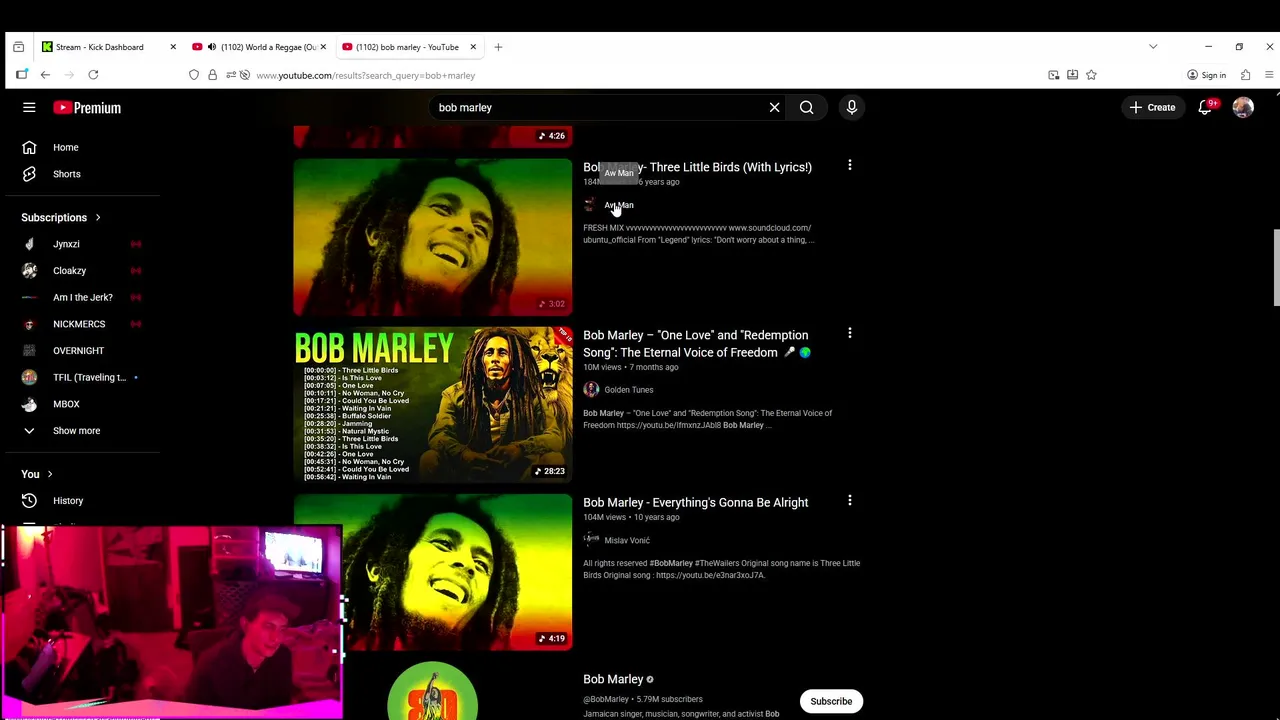Subscribe to the Bob Marley channel

[831, 701]
